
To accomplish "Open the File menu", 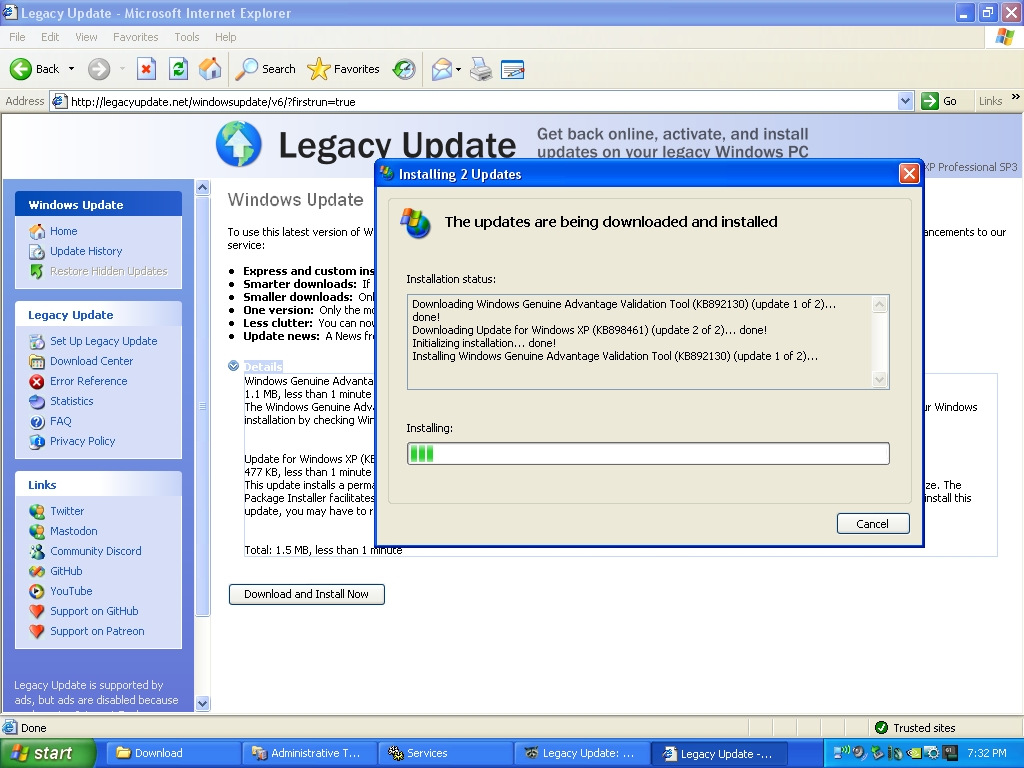I will [x=17, y=37].
